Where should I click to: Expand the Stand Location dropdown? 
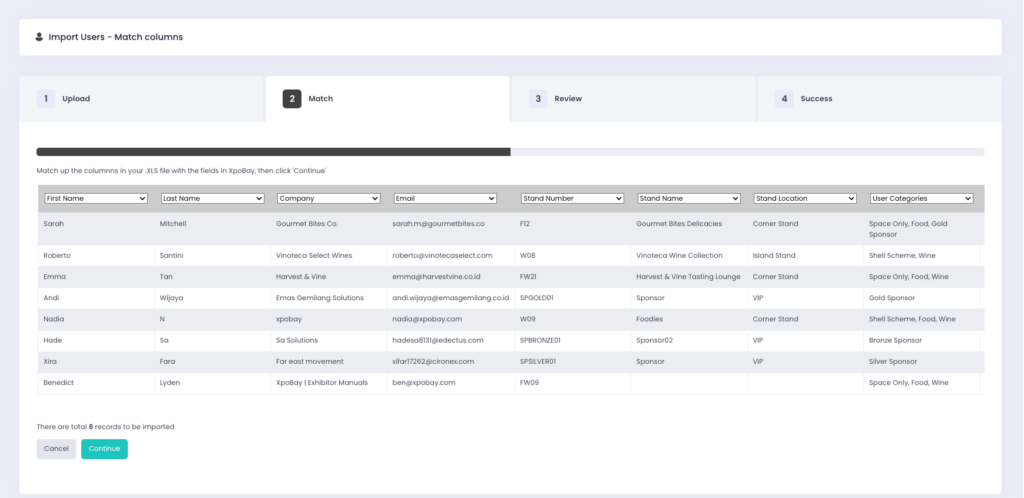point(804,198)
